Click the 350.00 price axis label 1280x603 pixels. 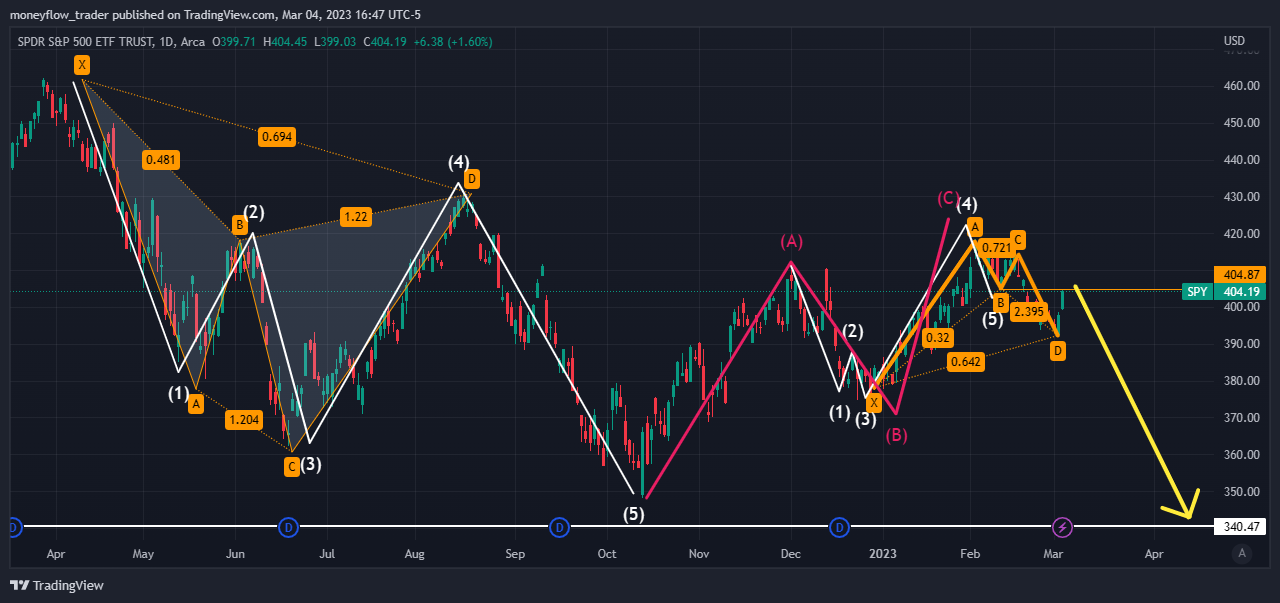(x=1240, y=492)
